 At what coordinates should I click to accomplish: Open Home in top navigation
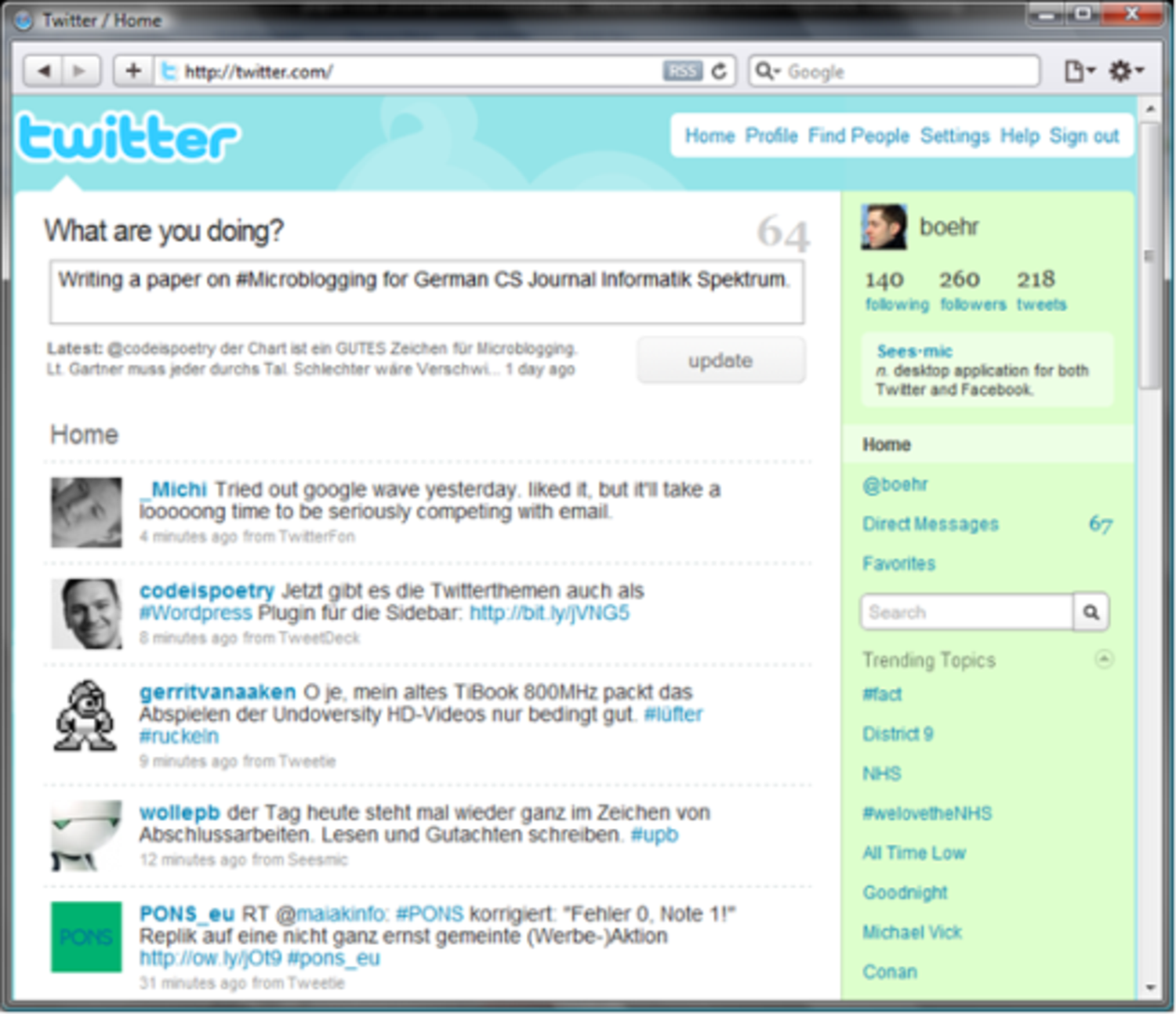pyautogui.click(x=710, y=136)
